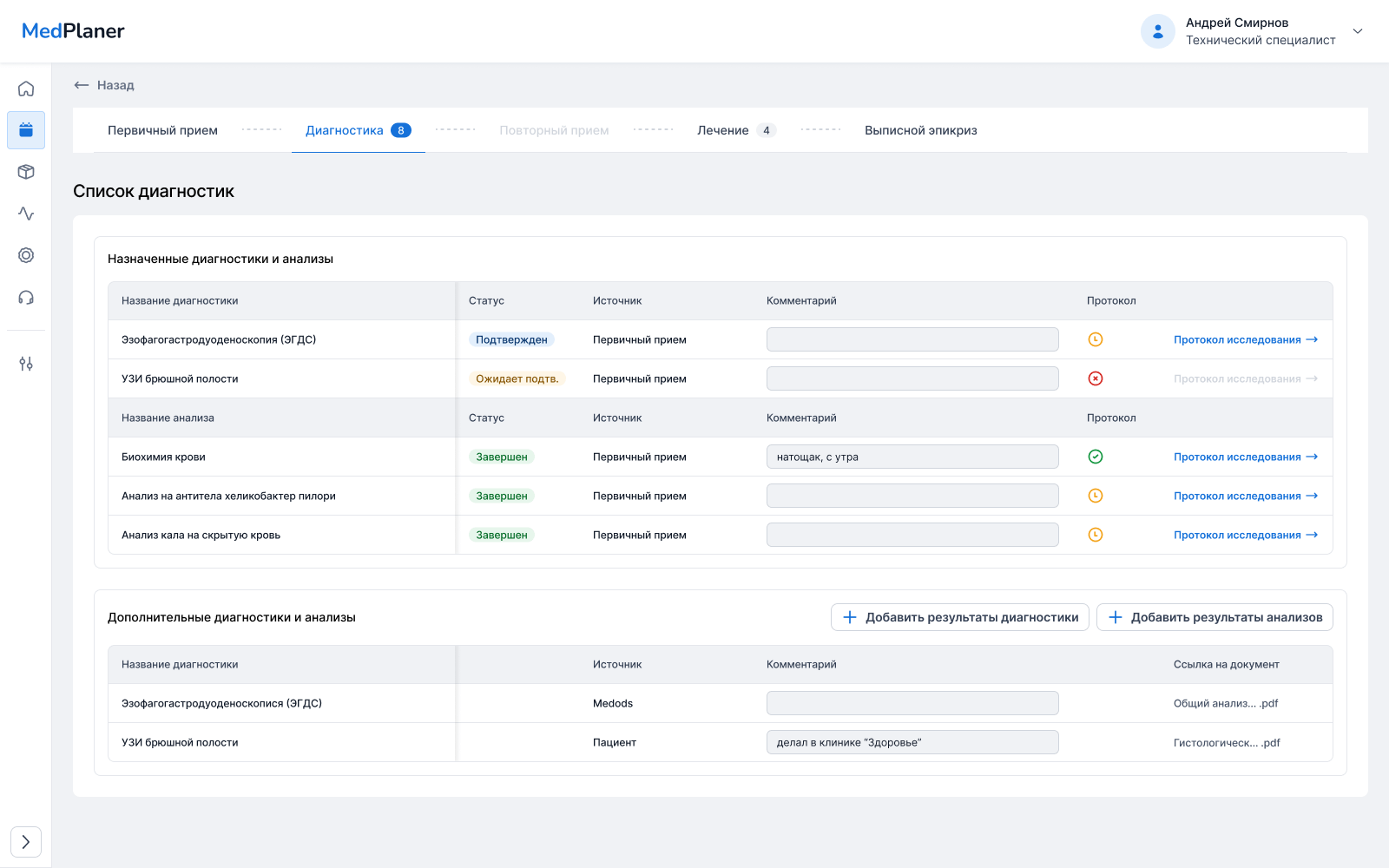Open user menu dropdown for Андрей Смирнов

(x=1358, y=31)
